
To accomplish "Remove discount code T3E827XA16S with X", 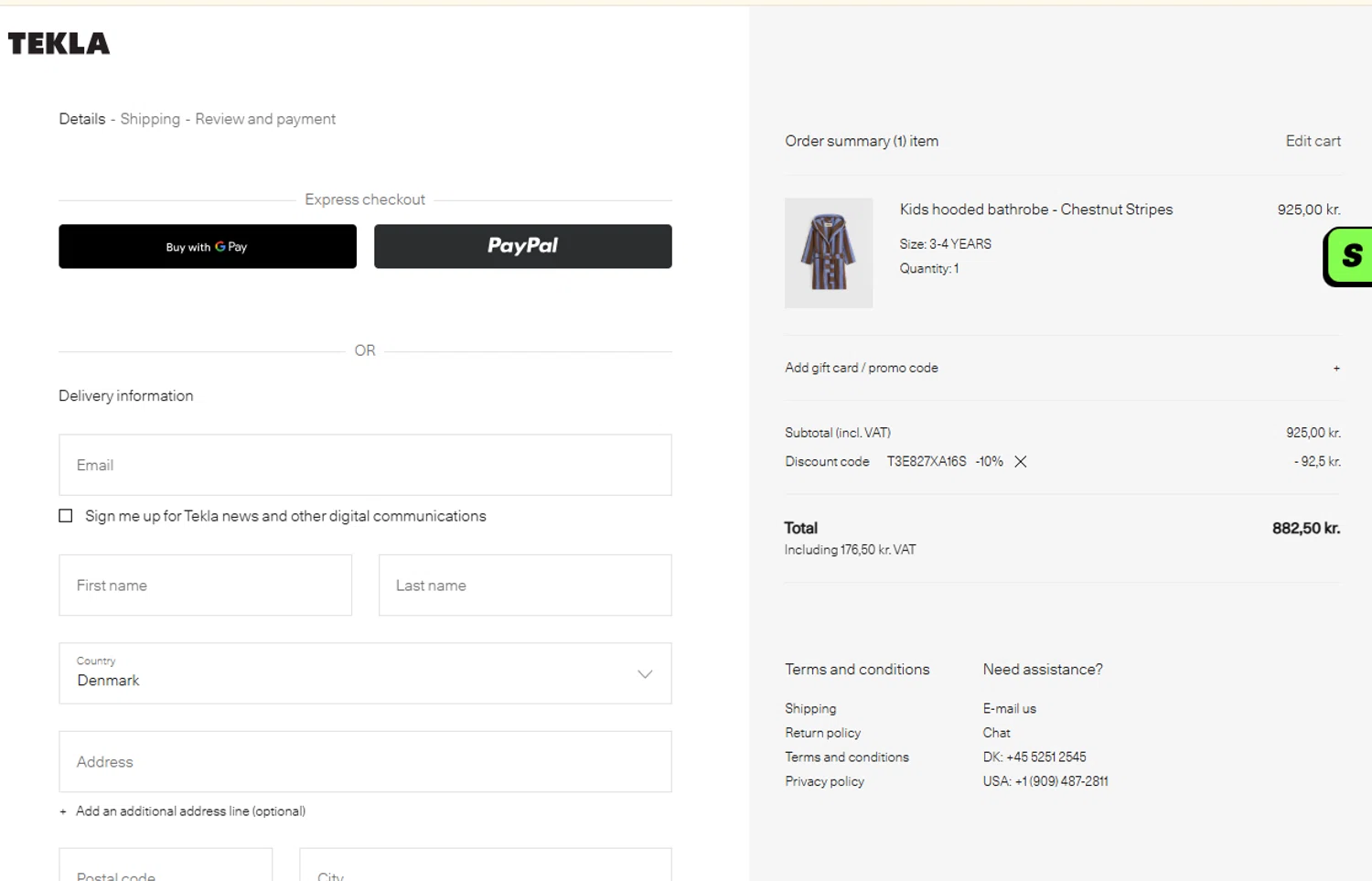I will pyautogui.click(x=1021, y=462).
